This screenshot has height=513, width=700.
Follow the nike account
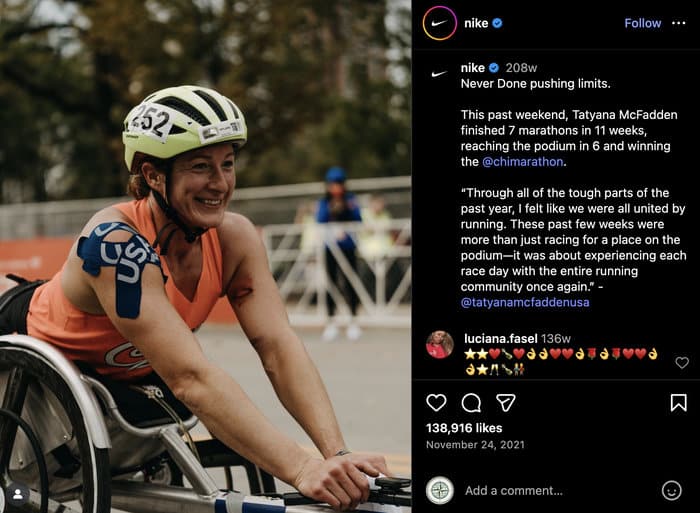point(642,23)
